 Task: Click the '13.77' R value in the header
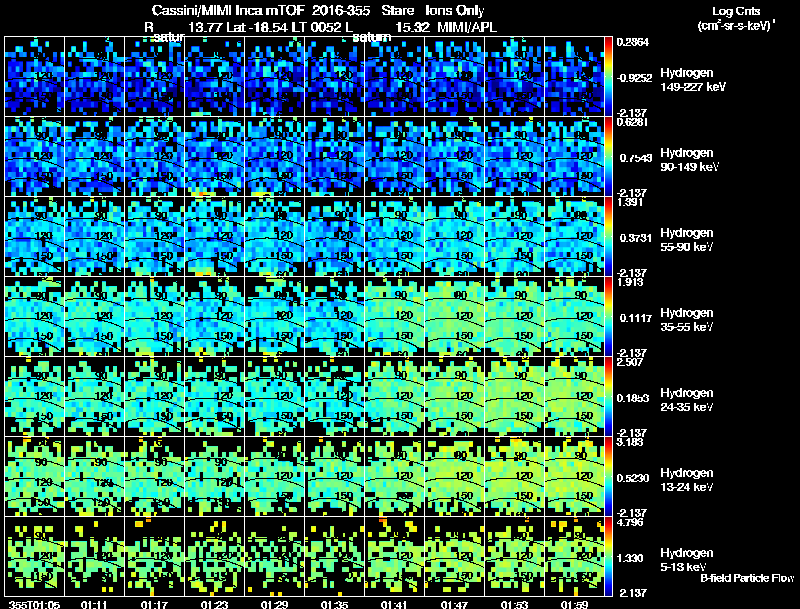(205, 27)
